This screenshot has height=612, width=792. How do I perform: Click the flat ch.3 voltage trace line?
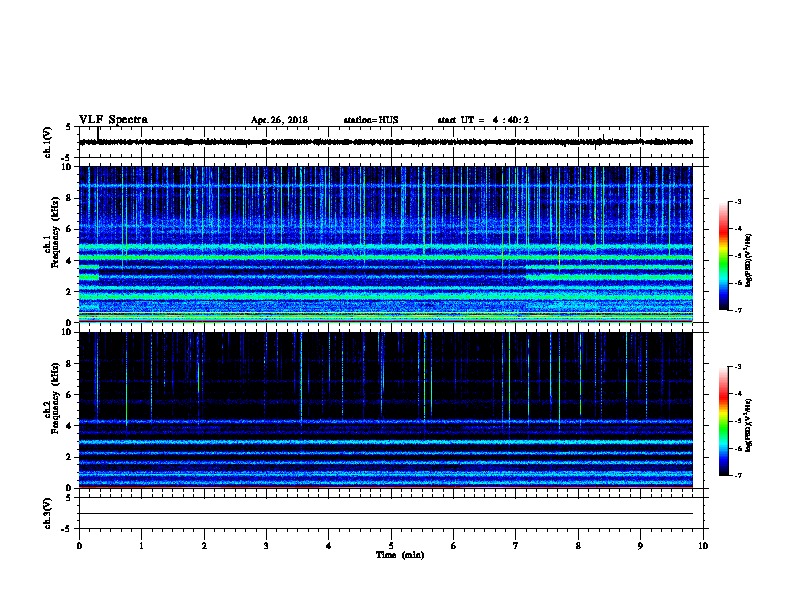[385, 514]
